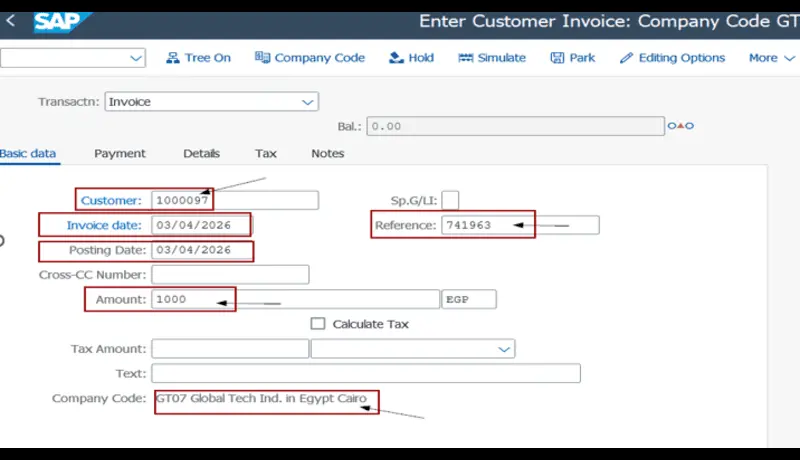This screenshot has height=460, width=800.
Task: Click the Tax Amount field
Action: point(230,349)
